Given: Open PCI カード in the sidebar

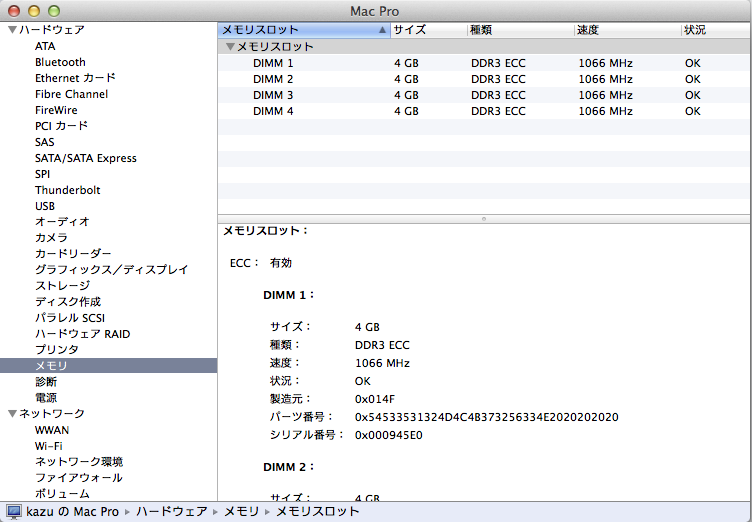Looking at the screenshot, I should tap(61, 126).
